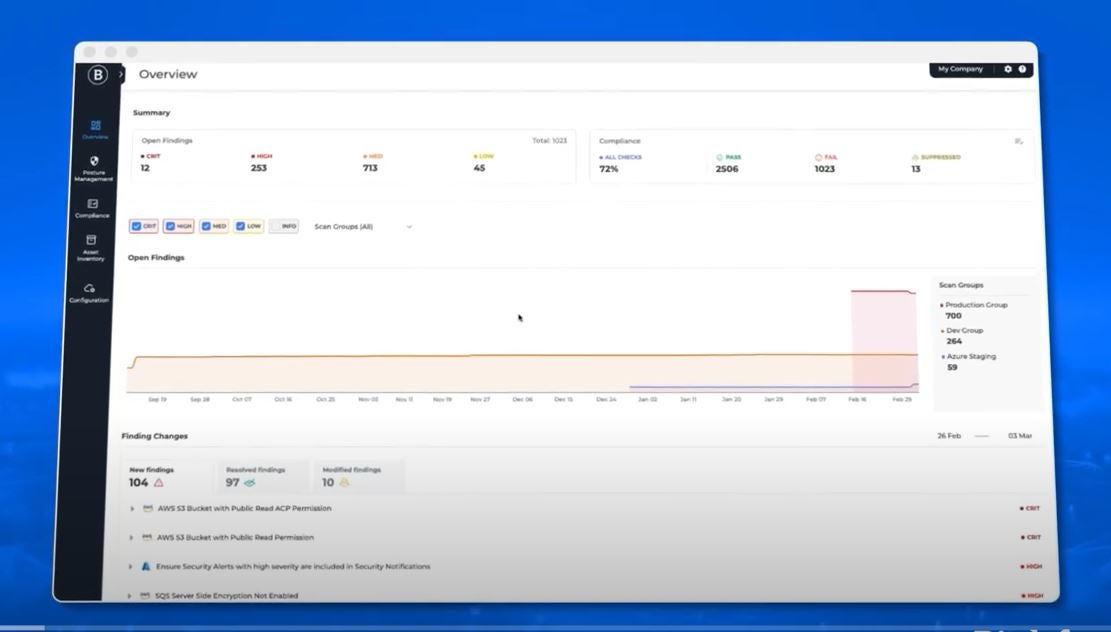Expand the Ensure Security Alerts finding row
This screenshot has width=1111, height=632.
click(x=130, y=567)
